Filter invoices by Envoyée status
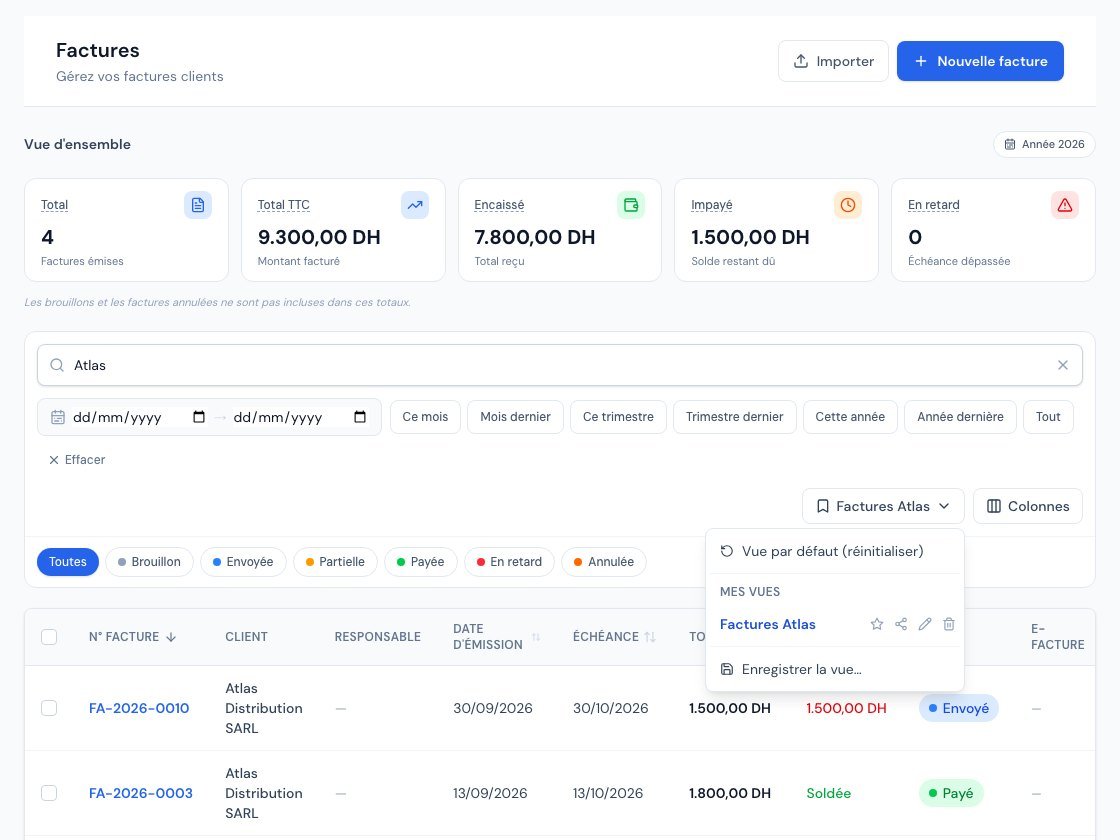The width and height of the screenshot is (1120, 840). [x=243, y=562]
